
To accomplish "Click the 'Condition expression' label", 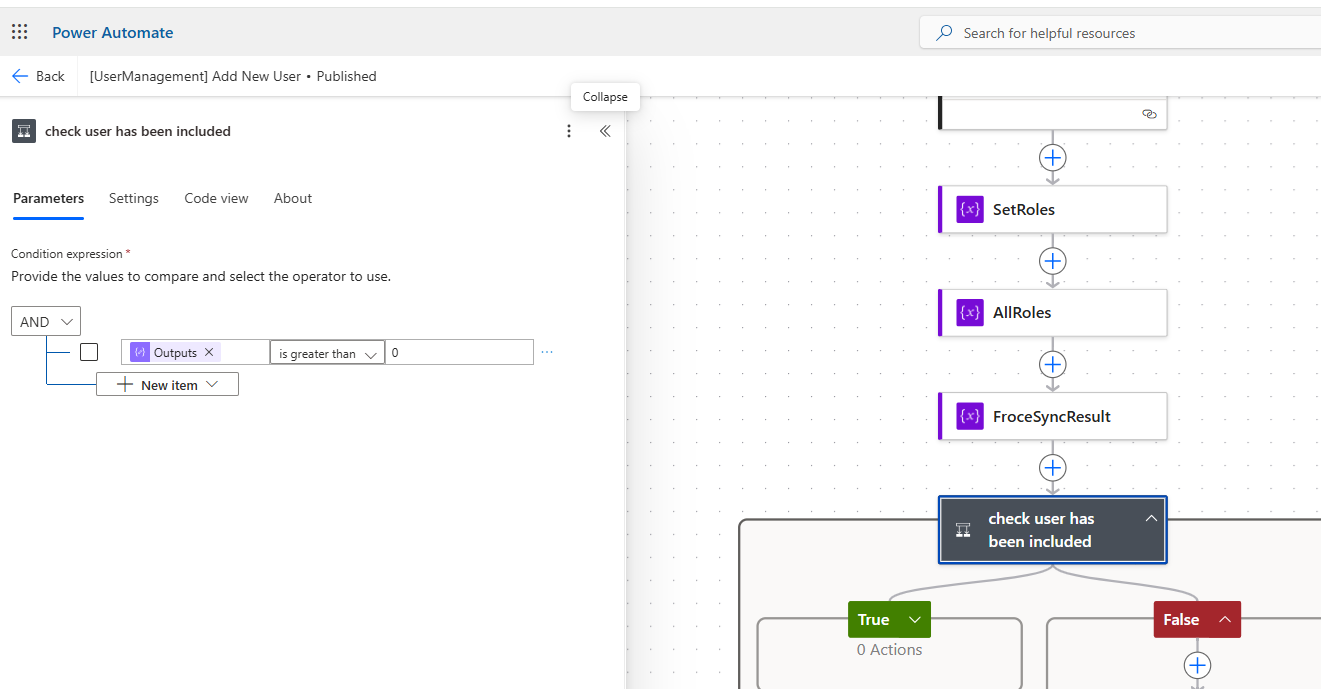I will [x=67, y=254].
